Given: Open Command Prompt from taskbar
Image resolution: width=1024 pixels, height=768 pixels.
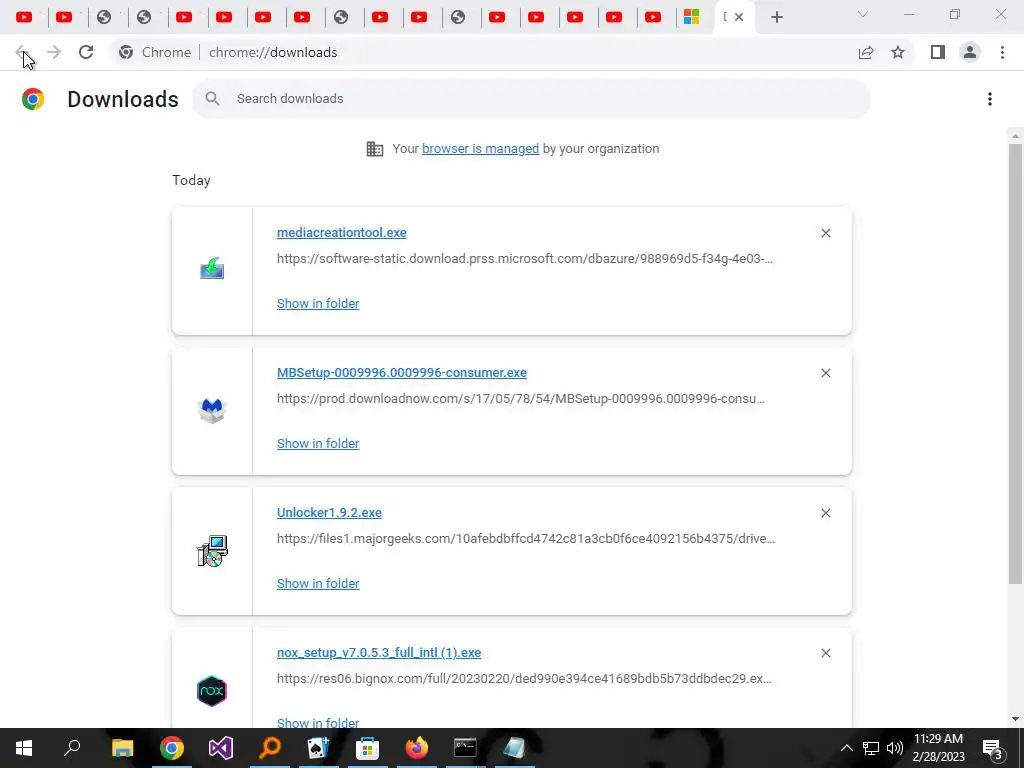Looking at the screenshot, I should [x=465, y=748].
